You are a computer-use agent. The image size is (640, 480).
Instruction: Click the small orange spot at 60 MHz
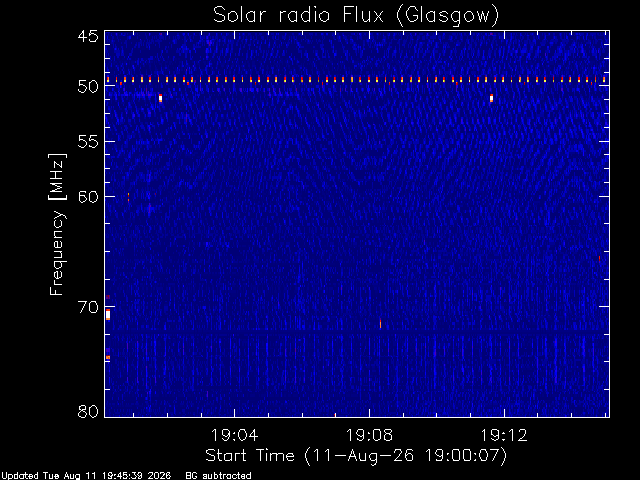129,197
